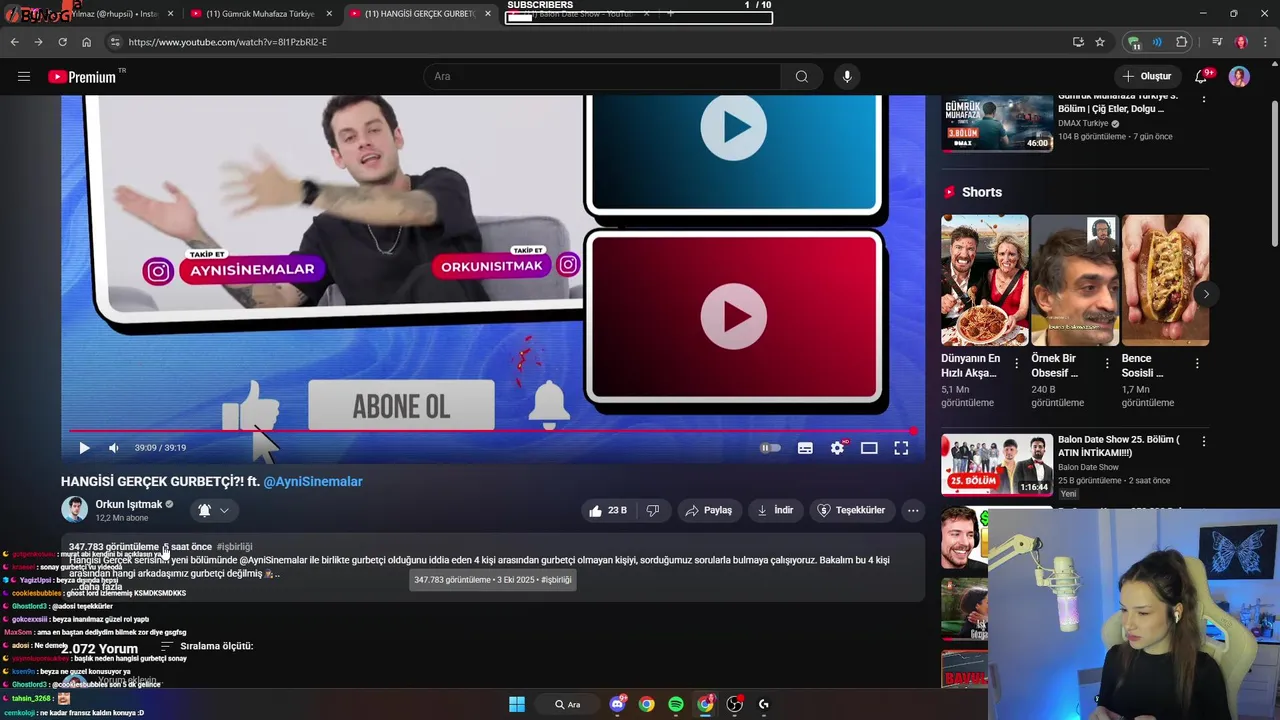Open Gümrük Muhafaza recommended video thumbnail
Image resolution: width=1280 pixels, height=720 pixels.
click(997, 123)
